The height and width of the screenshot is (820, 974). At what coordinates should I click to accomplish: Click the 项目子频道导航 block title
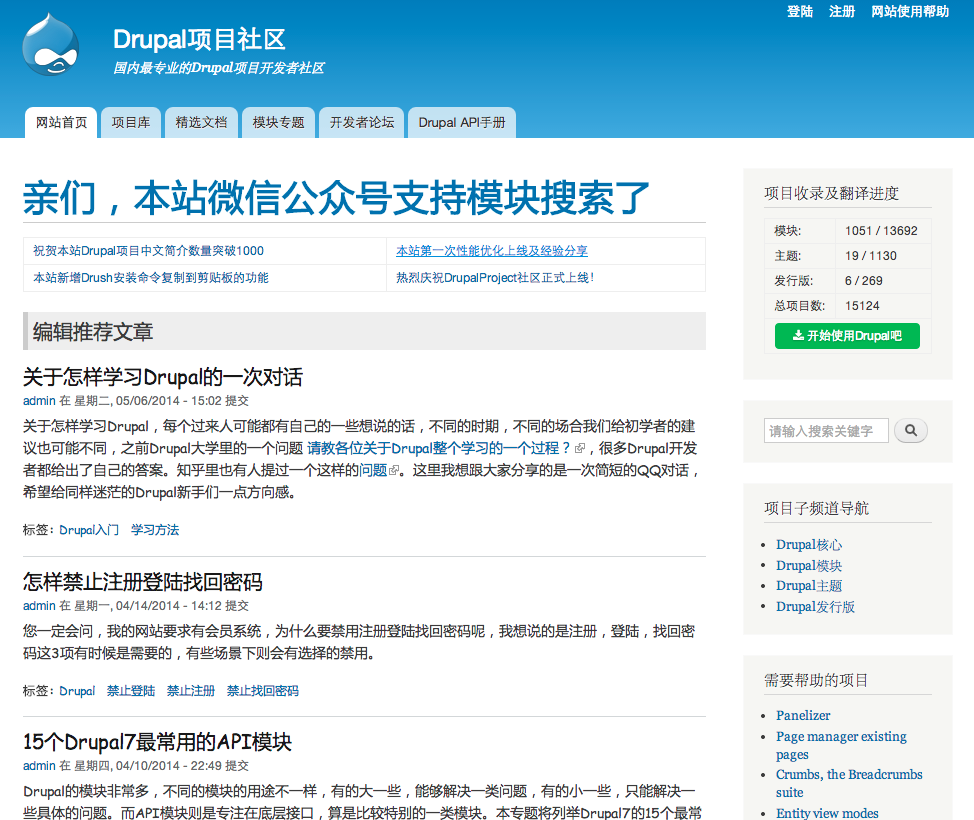click(x=816, y=508)
